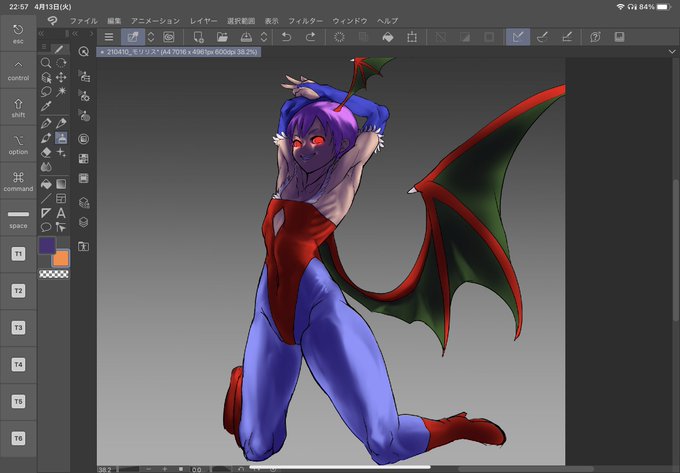This screenshot has height=473, width=680.
Task: Click the Scale/Rotate transform icon
Action: 412,37
